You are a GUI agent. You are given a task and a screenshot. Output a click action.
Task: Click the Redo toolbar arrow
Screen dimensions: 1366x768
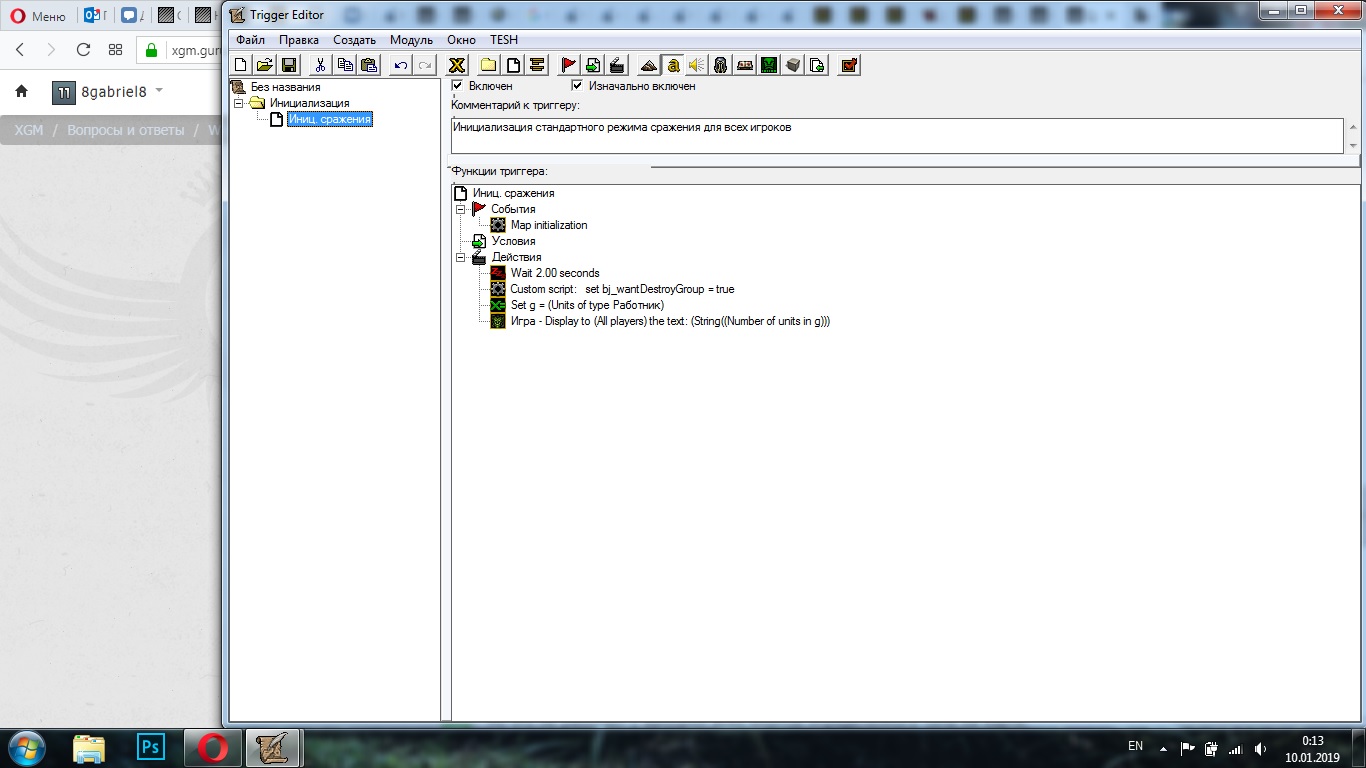[425, 65]
